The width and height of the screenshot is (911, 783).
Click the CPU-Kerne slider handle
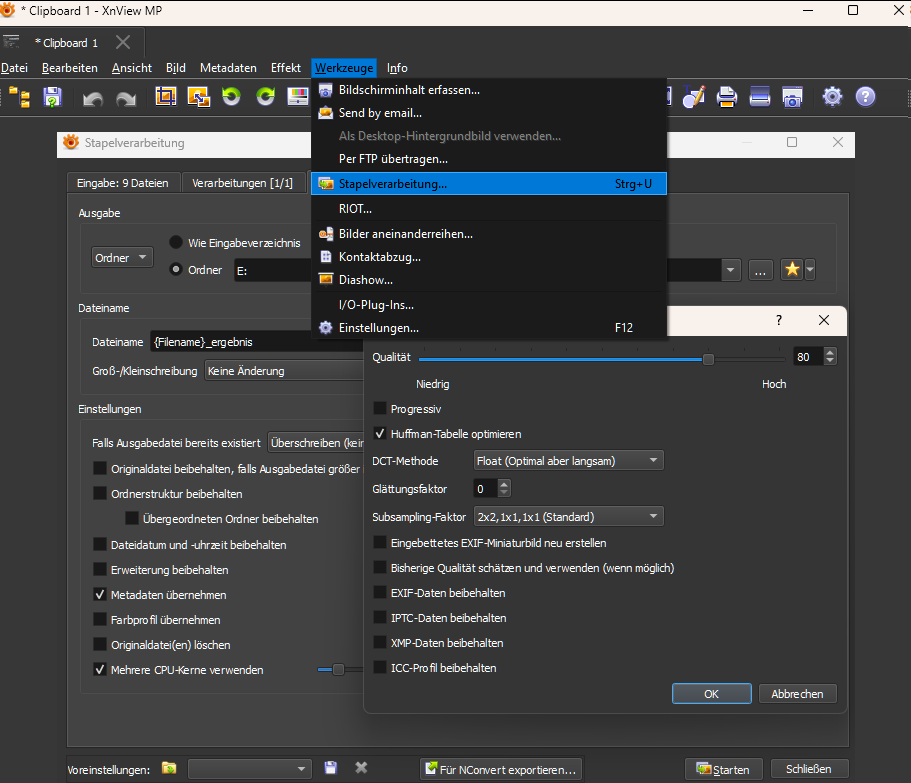[338, 670]
